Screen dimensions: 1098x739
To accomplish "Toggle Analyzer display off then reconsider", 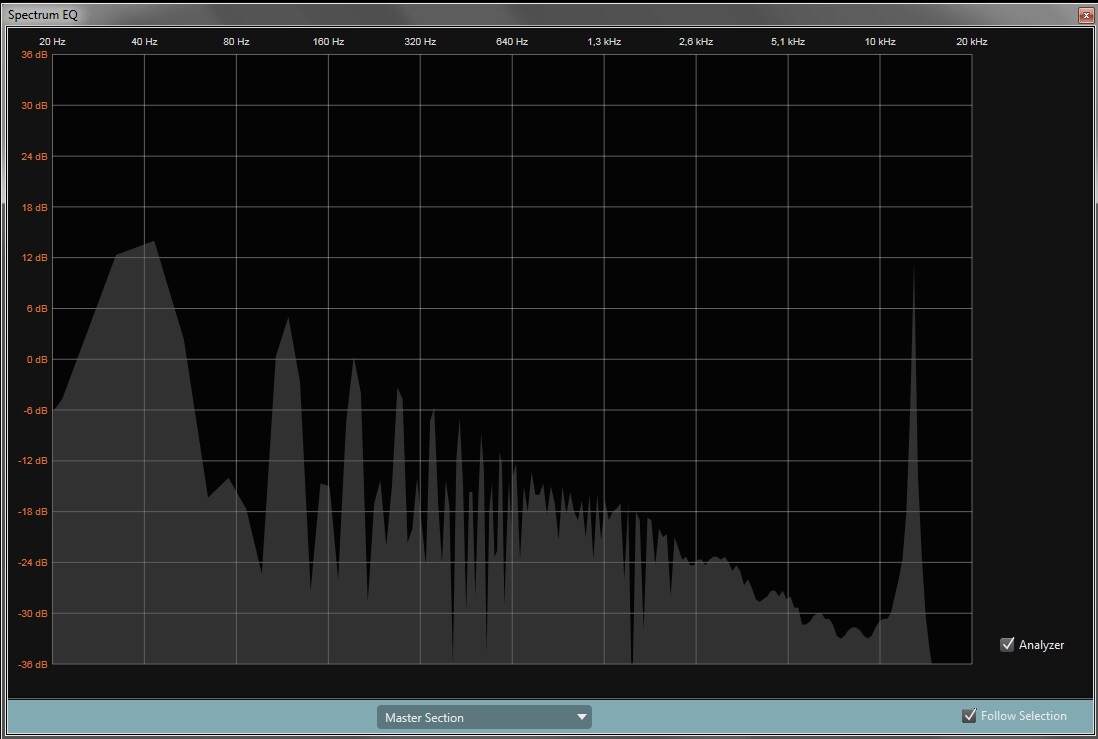I will [1008, 644].
